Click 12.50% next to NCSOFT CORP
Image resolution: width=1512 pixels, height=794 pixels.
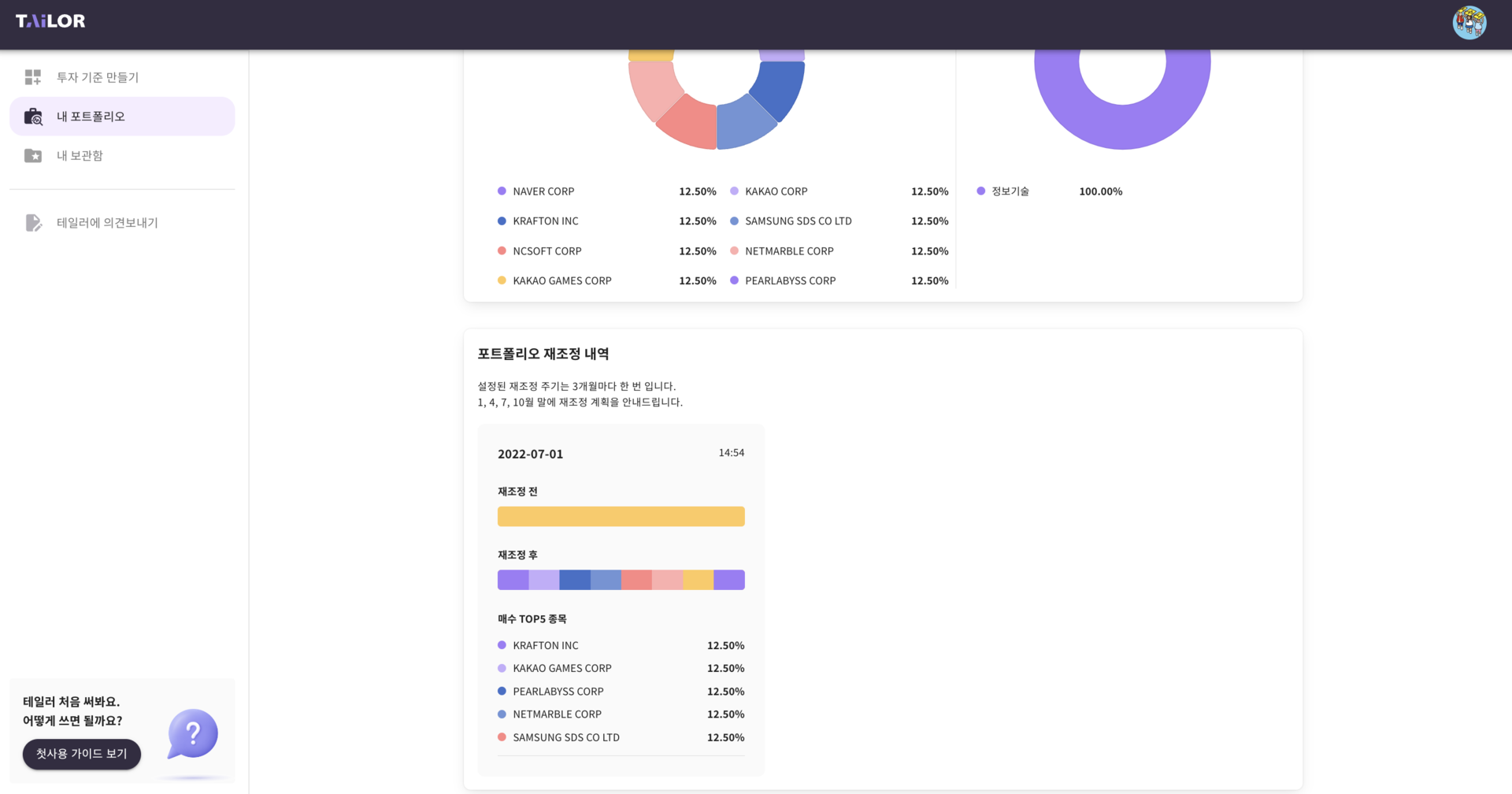[698, 251]
